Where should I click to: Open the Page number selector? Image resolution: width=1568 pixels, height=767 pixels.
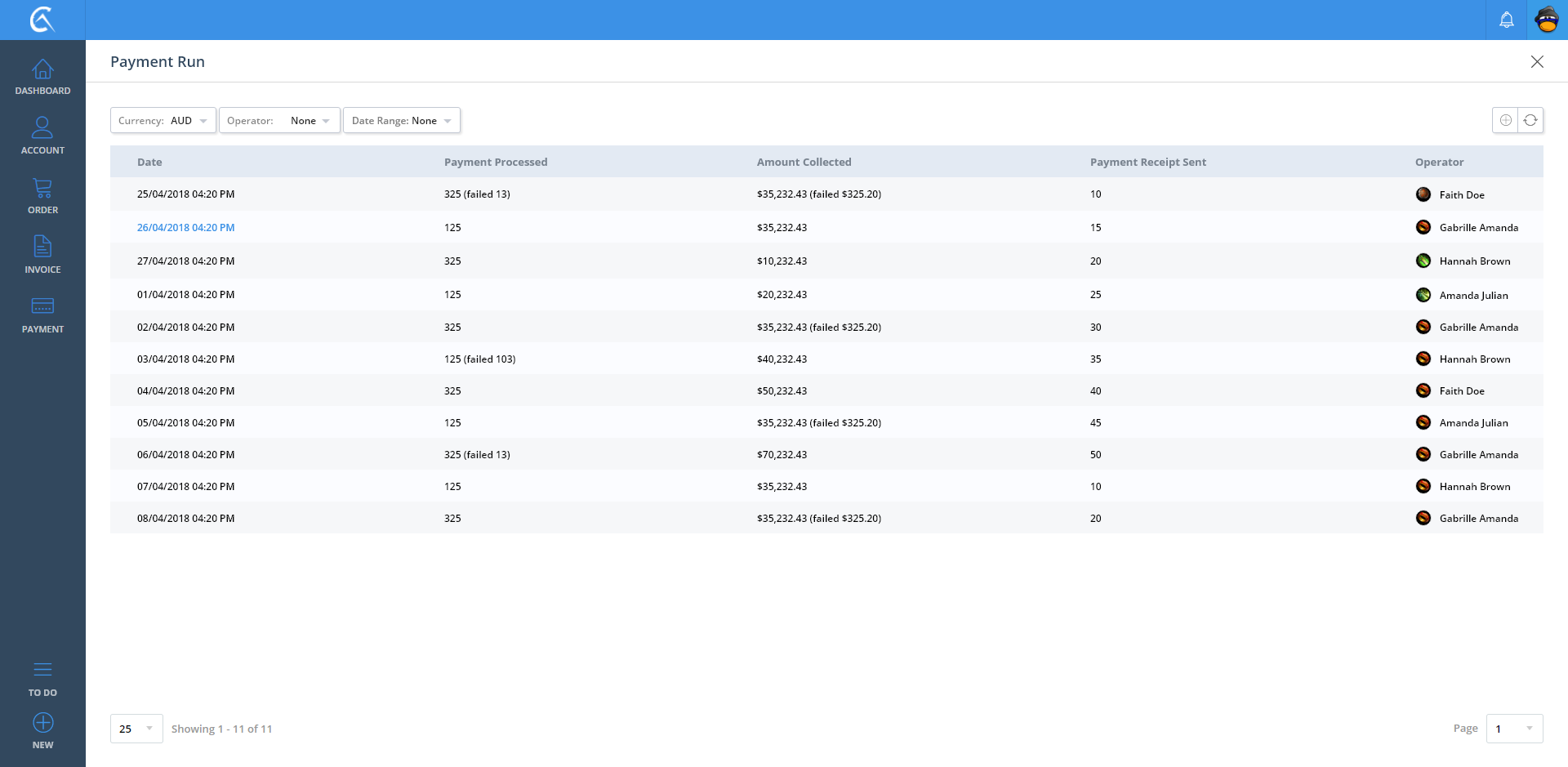[1514, 729]
